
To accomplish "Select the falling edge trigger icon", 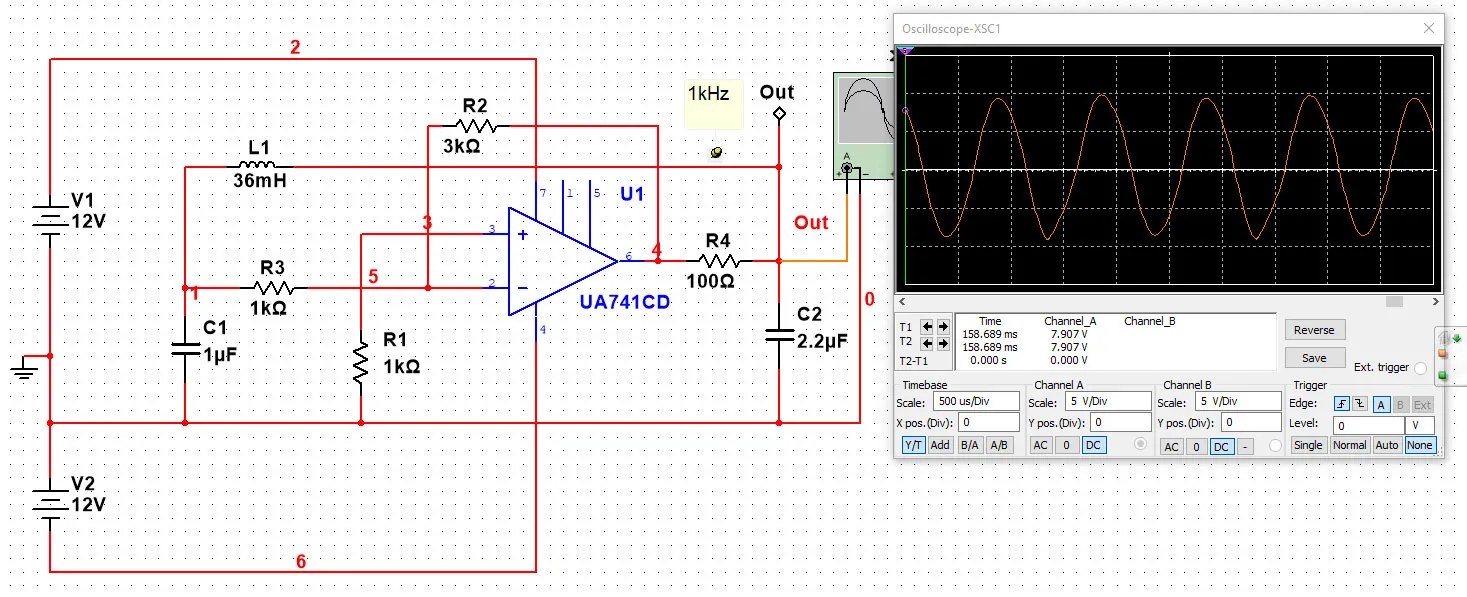I will 1360,404.
